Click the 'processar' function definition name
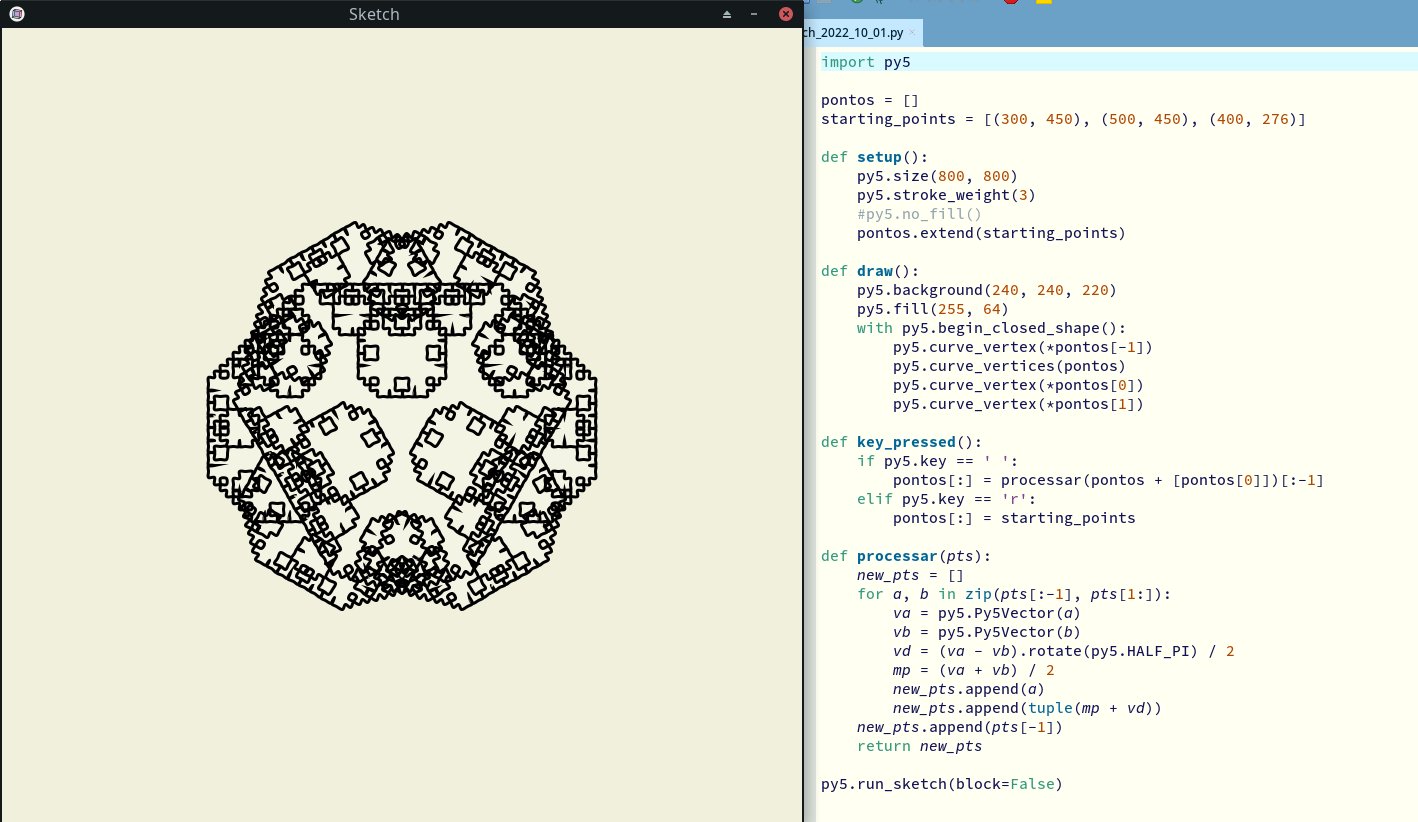 coord(896,556)
